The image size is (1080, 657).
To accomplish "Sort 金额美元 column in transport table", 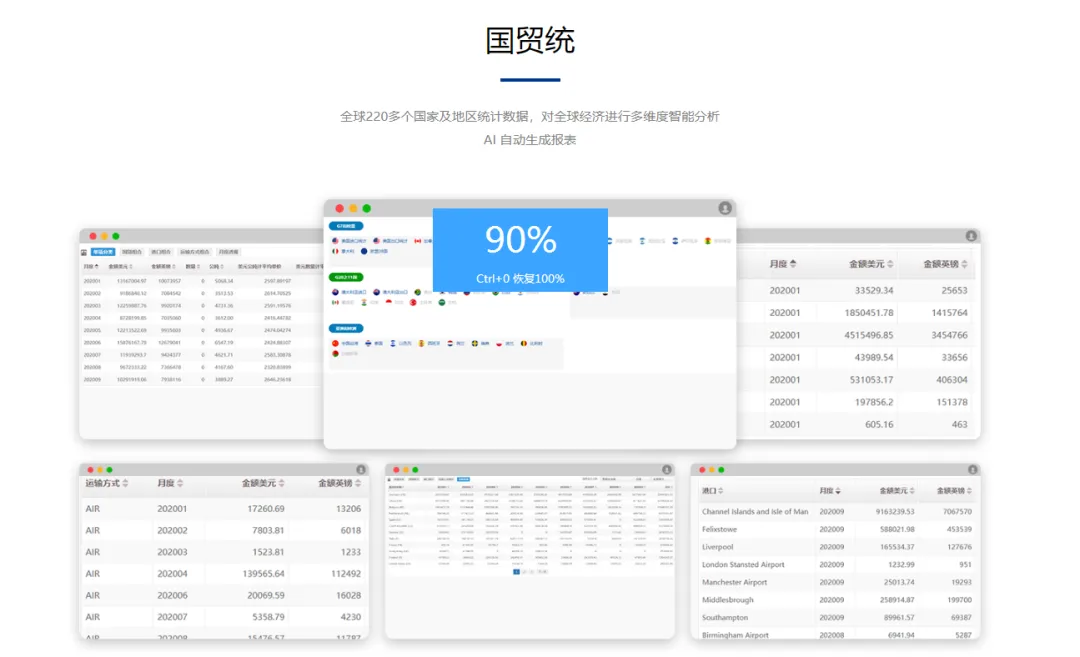I will (281, 483).
